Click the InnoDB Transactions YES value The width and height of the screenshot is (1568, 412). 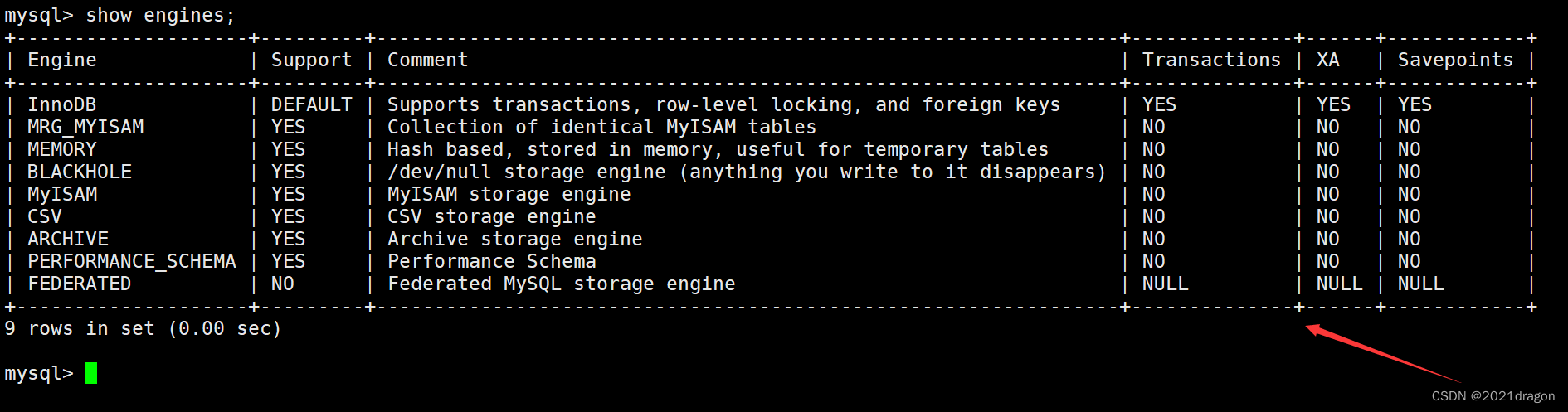pos(1159,105)
